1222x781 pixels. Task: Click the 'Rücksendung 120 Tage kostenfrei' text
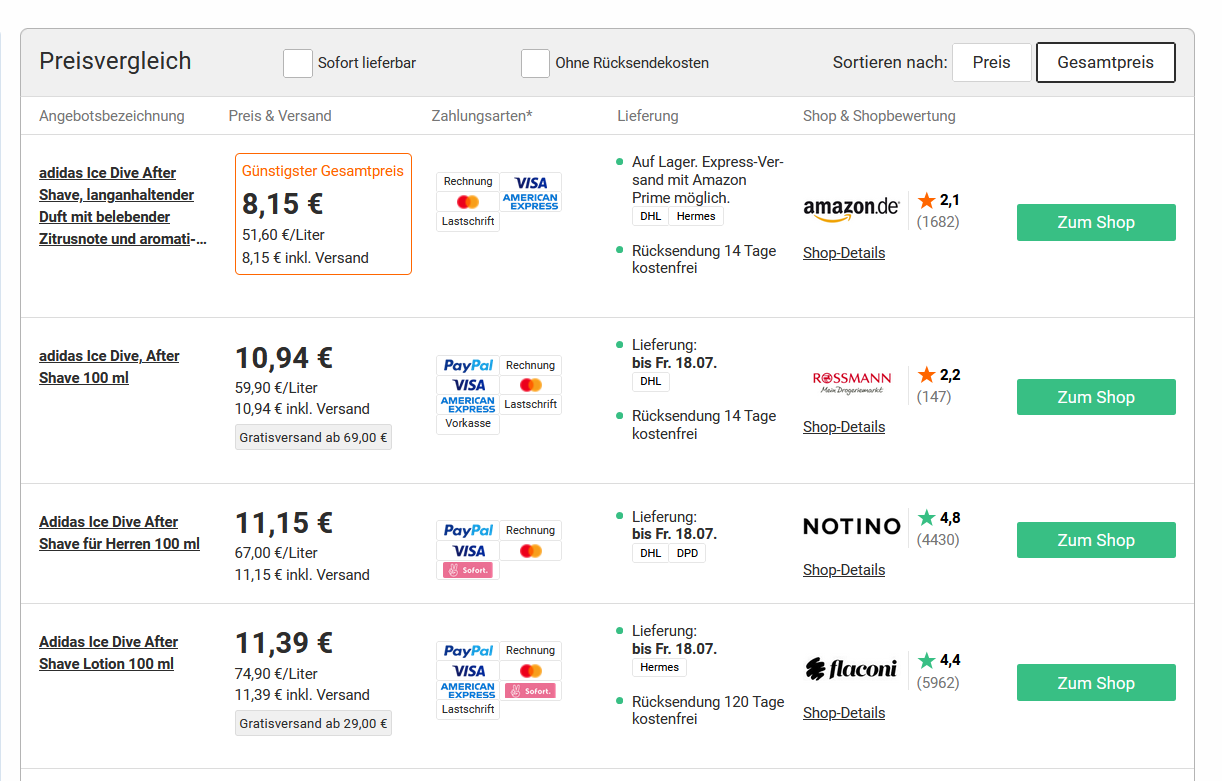coord(708,710)
